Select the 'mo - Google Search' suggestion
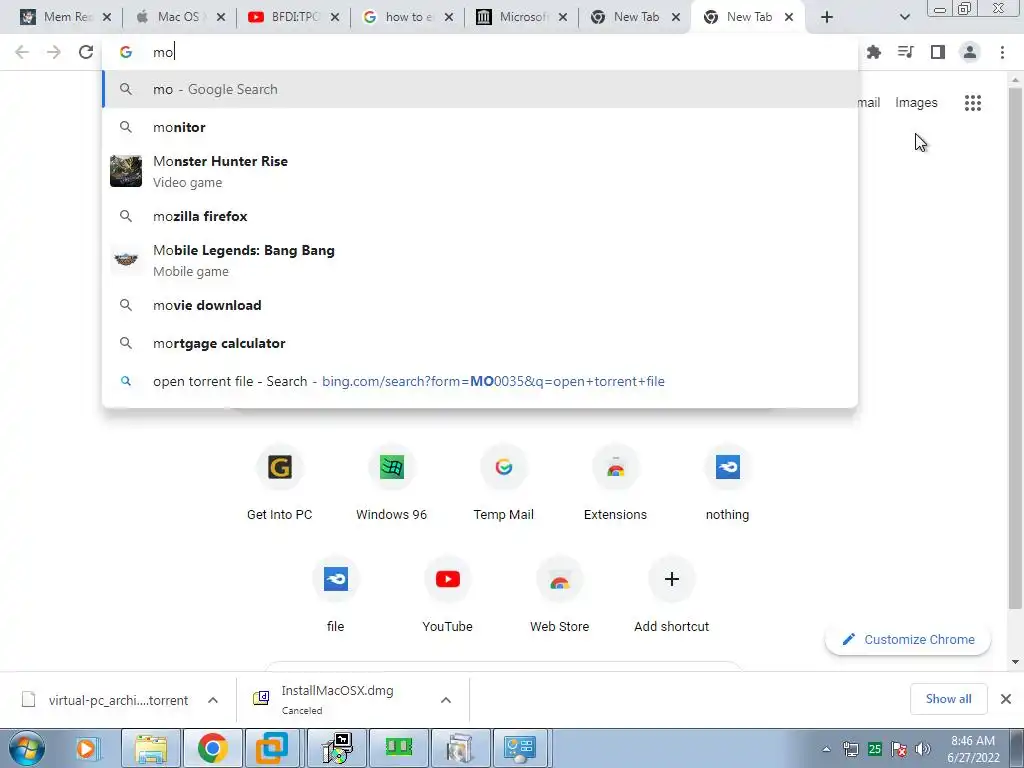 click(x=480, y=89)
